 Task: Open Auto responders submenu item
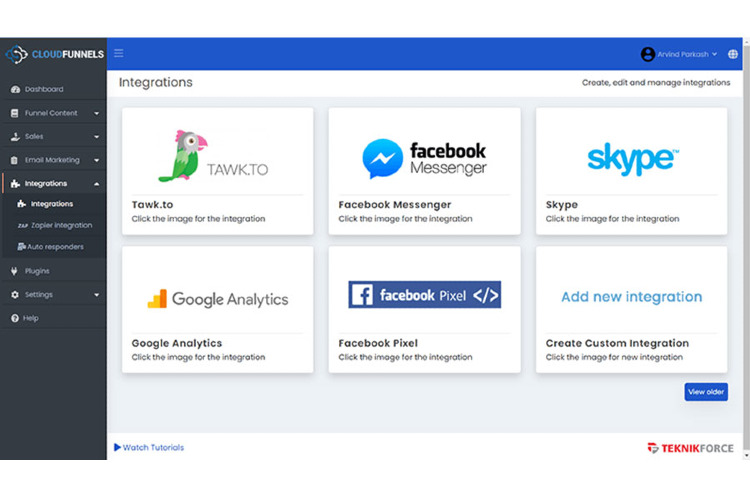(54, 247)
